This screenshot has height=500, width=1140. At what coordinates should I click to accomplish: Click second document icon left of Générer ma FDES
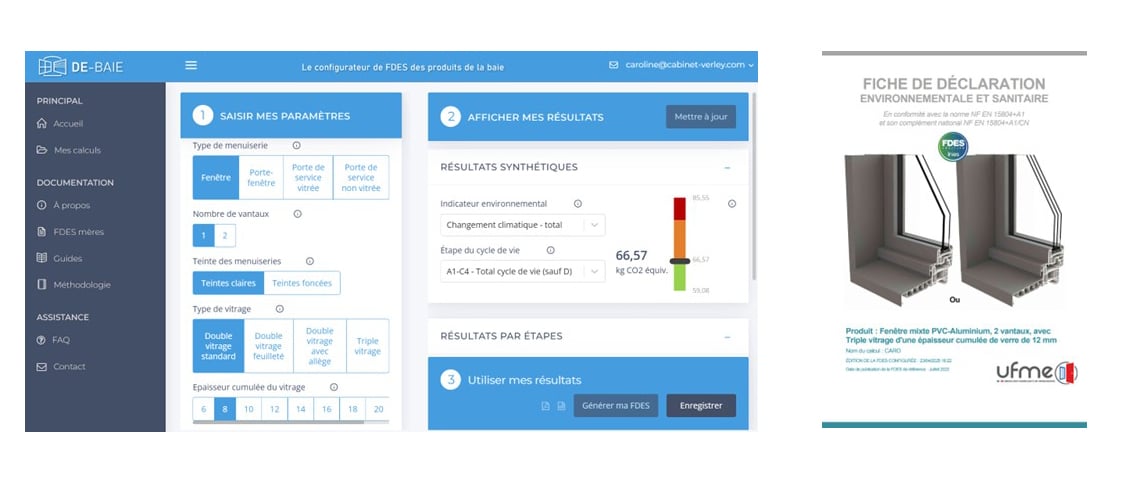click(561, 406)
